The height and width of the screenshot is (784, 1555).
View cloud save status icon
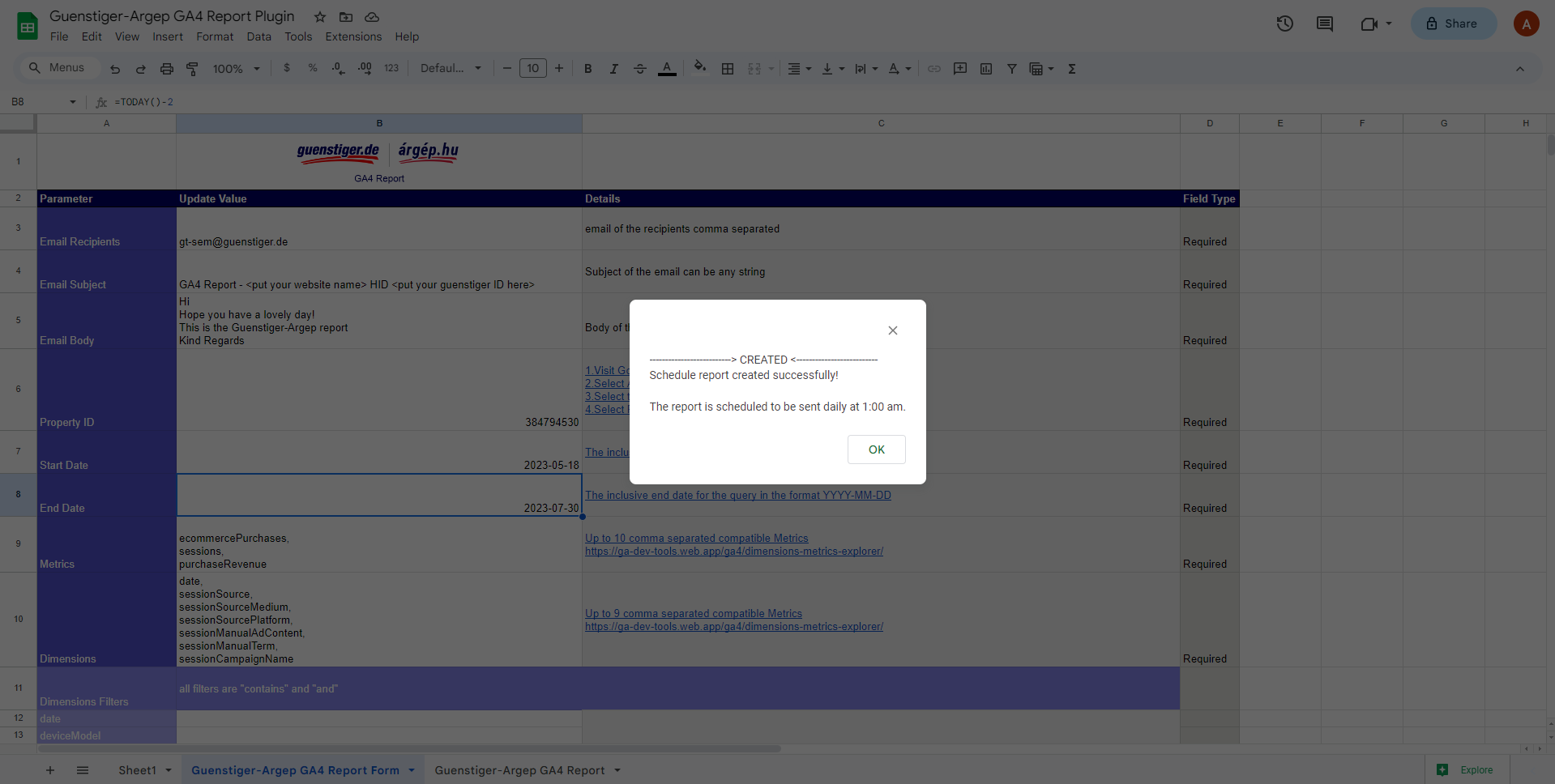point(372,17)
